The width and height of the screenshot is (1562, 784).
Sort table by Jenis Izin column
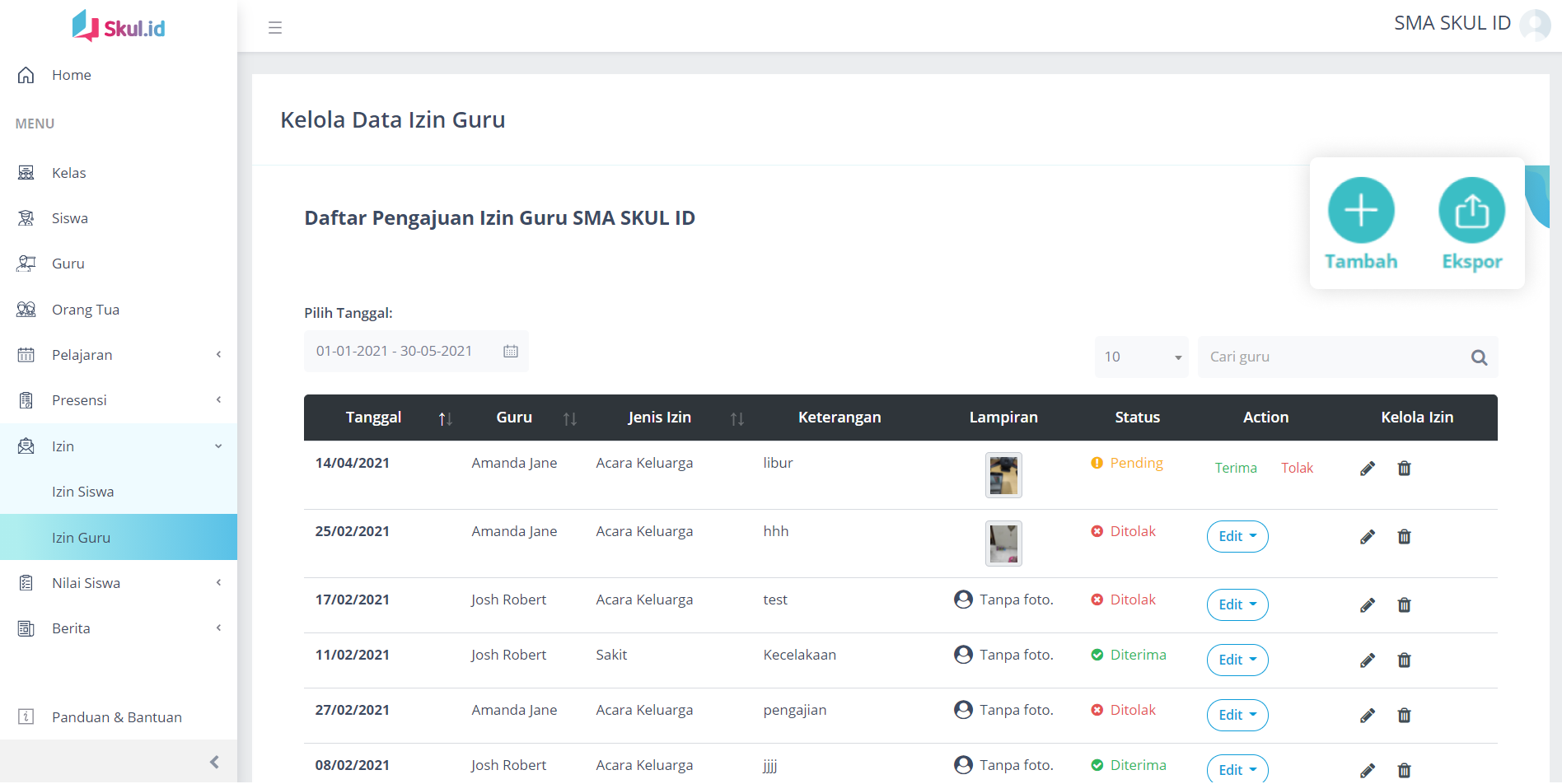point(737,418)
